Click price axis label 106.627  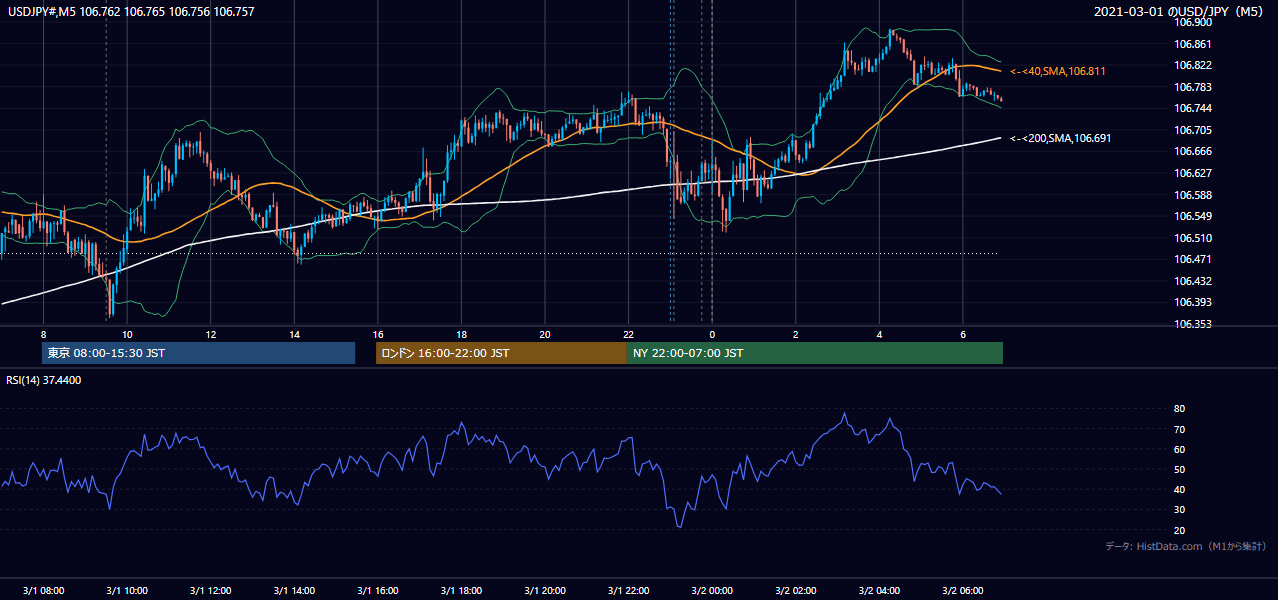click(x=1194, y=173)
